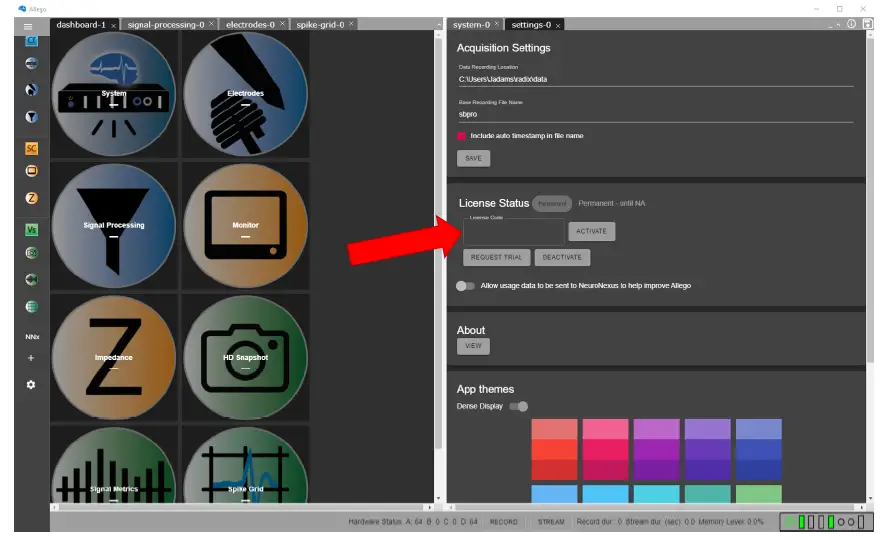
Task: Click the VIEW button under About
Action: tap(473, 346)
